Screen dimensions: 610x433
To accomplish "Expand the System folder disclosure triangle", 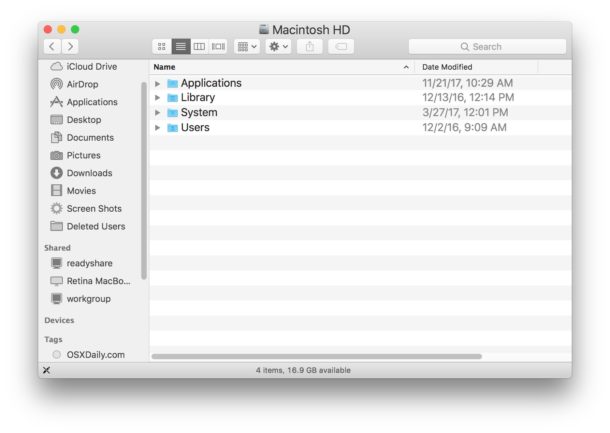I will click(x=158, y=113).
